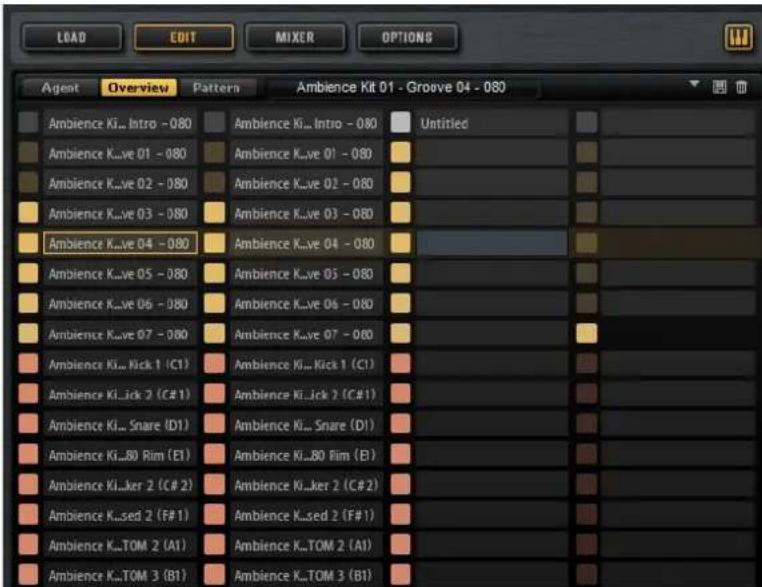Select first column Ambience Ki... Snare (D1)
The height and width of the screenshot is (587, 762).
(120, 425)
